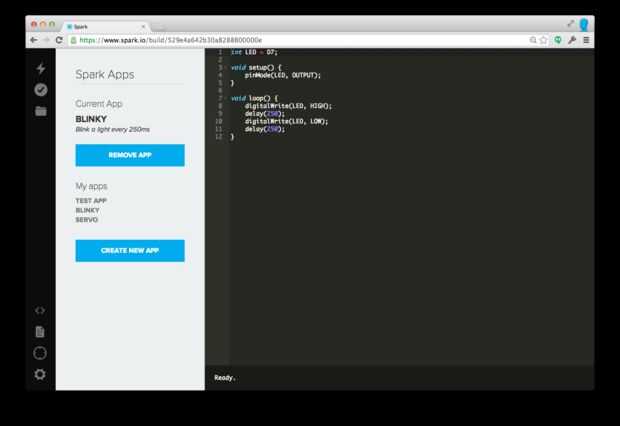Bookmark page with the star icon
The height and width of the screenshot is (426, 620).
pos(544,40)
